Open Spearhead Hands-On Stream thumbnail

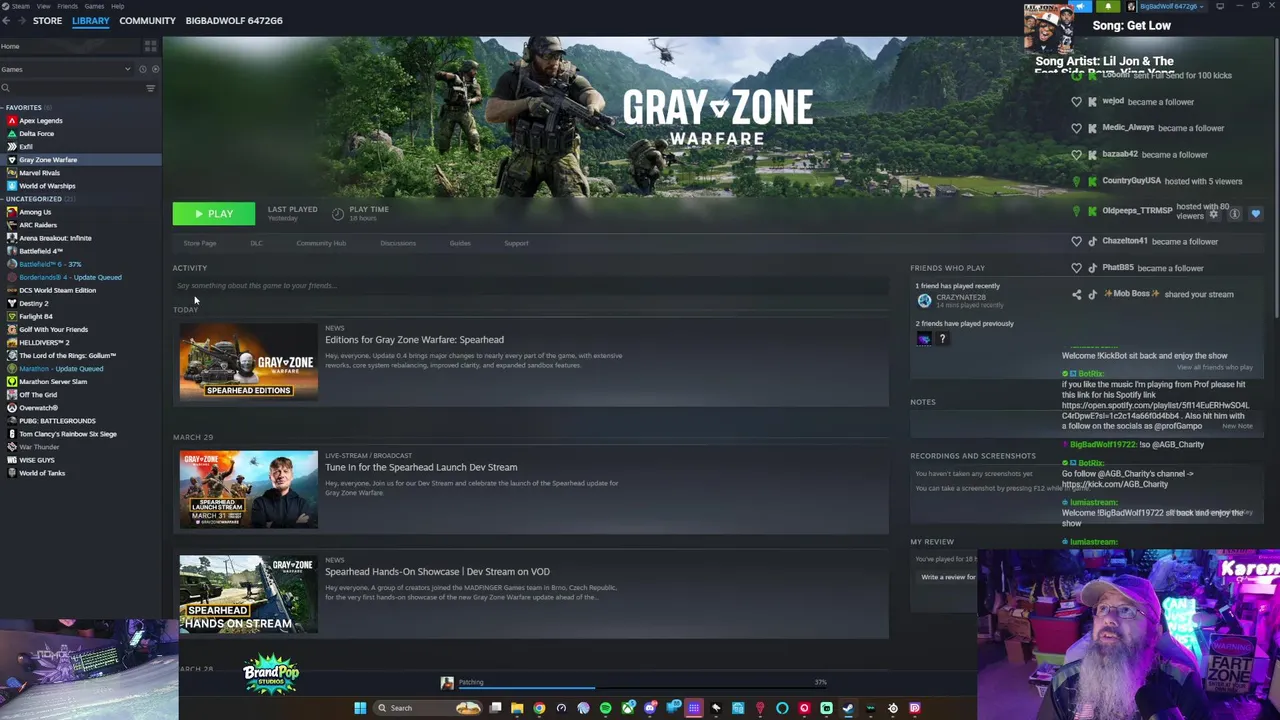pos(249,594)
